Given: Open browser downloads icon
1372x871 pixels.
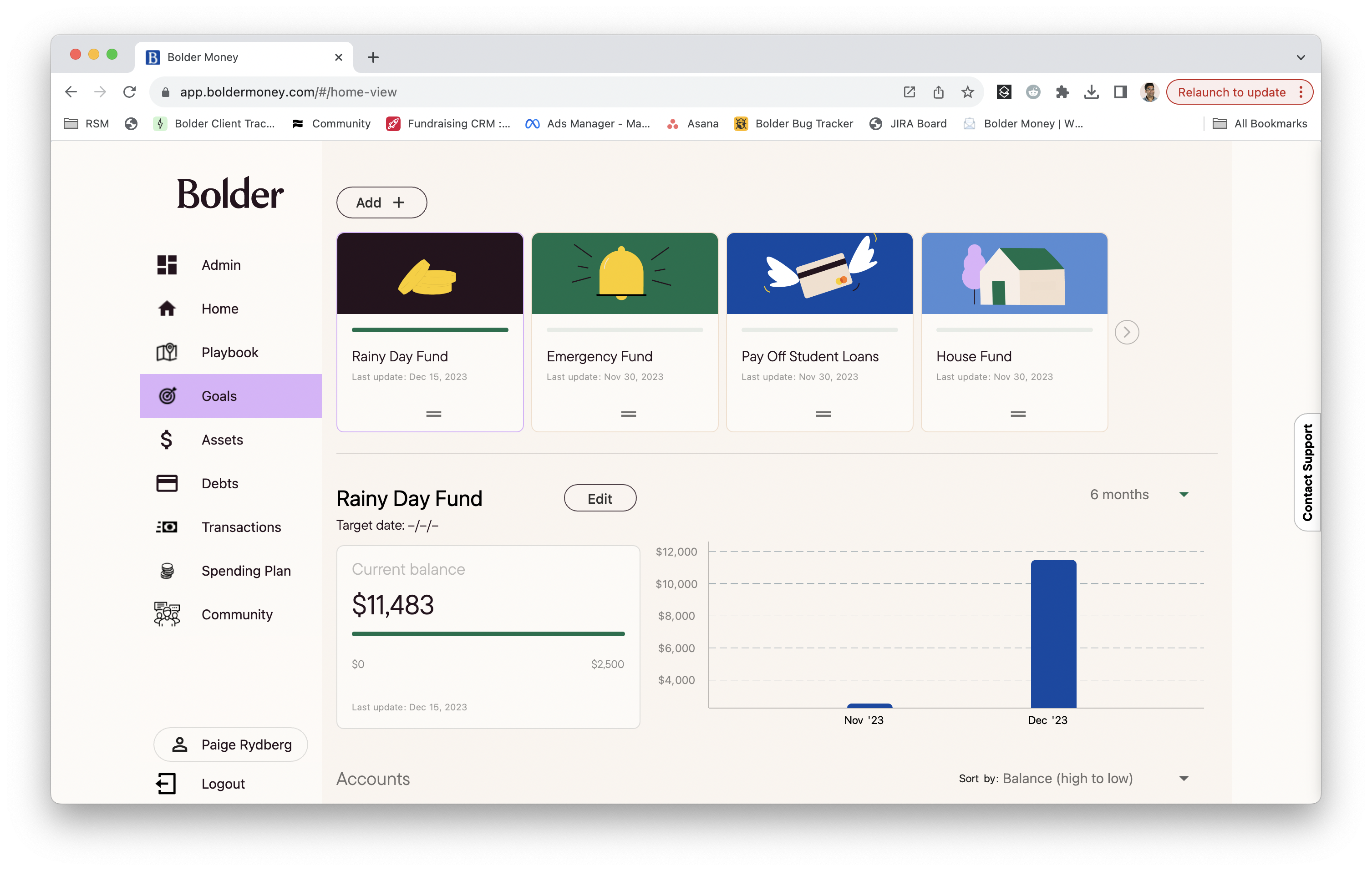Looking at the screenshot, I should tap(1091, 92).
